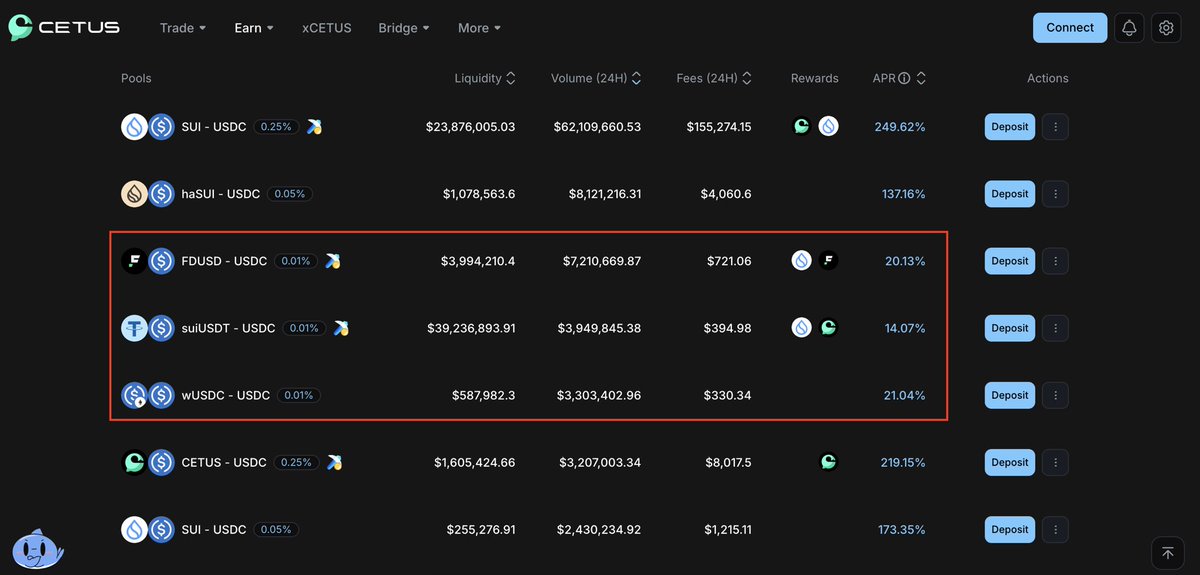Expand the Trade dropdown menu
The width and height of the screenshot is (1200, 575).
[183, 28]
